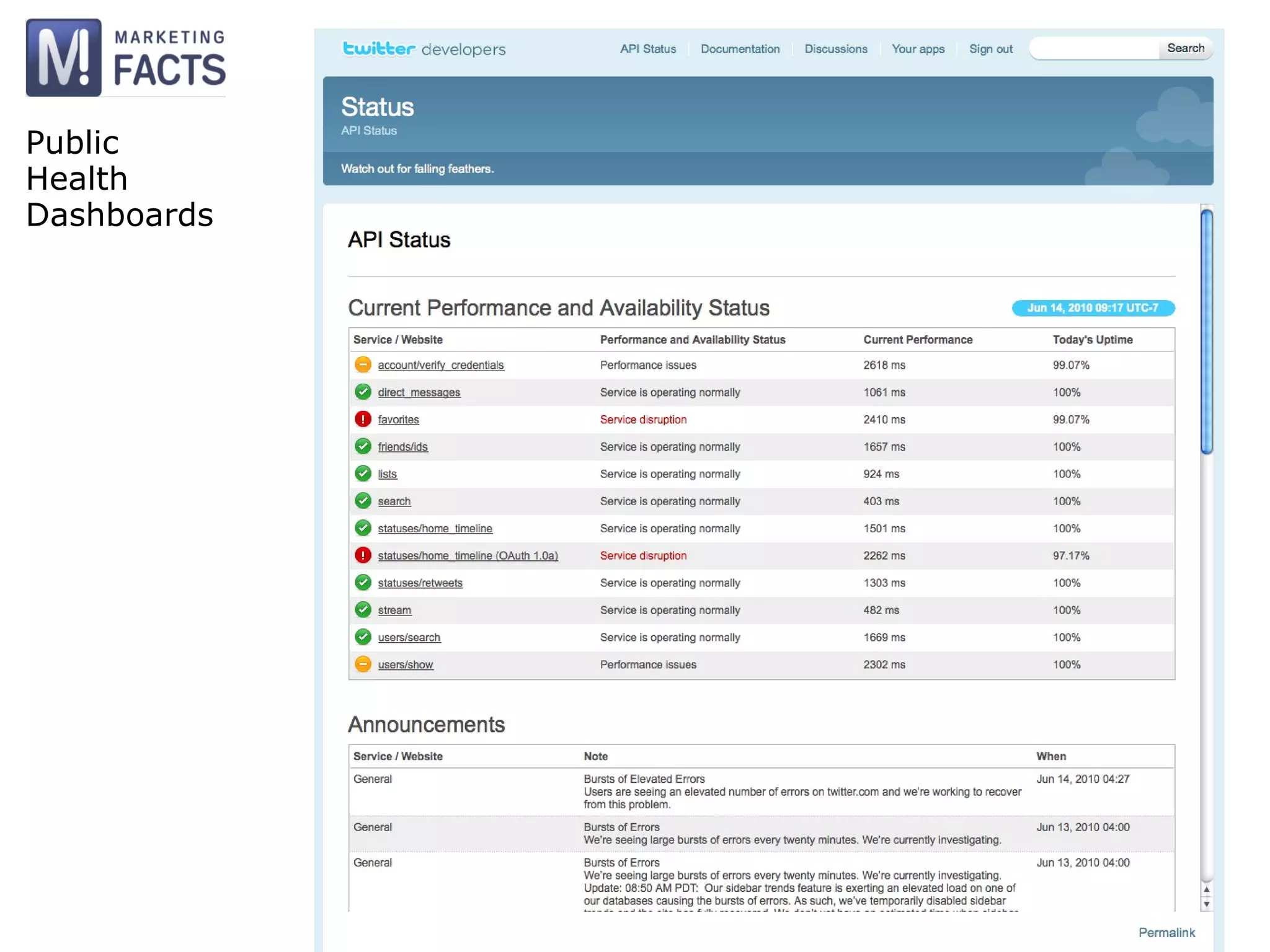Open the Documentation nav item
The image size is (1270, 952).
click(x=740, y=49)
